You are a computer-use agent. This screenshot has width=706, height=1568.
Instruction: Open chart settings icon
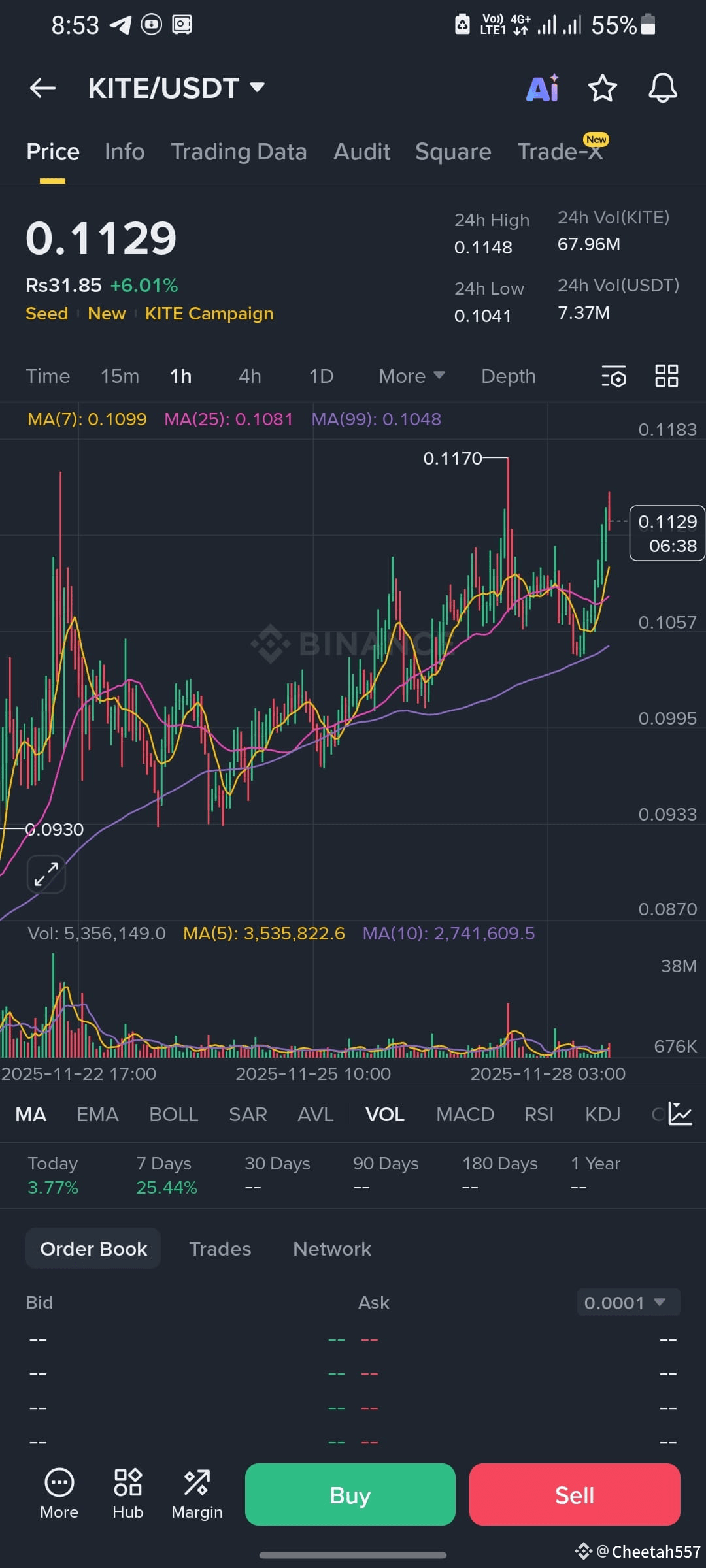pos(613,376)
